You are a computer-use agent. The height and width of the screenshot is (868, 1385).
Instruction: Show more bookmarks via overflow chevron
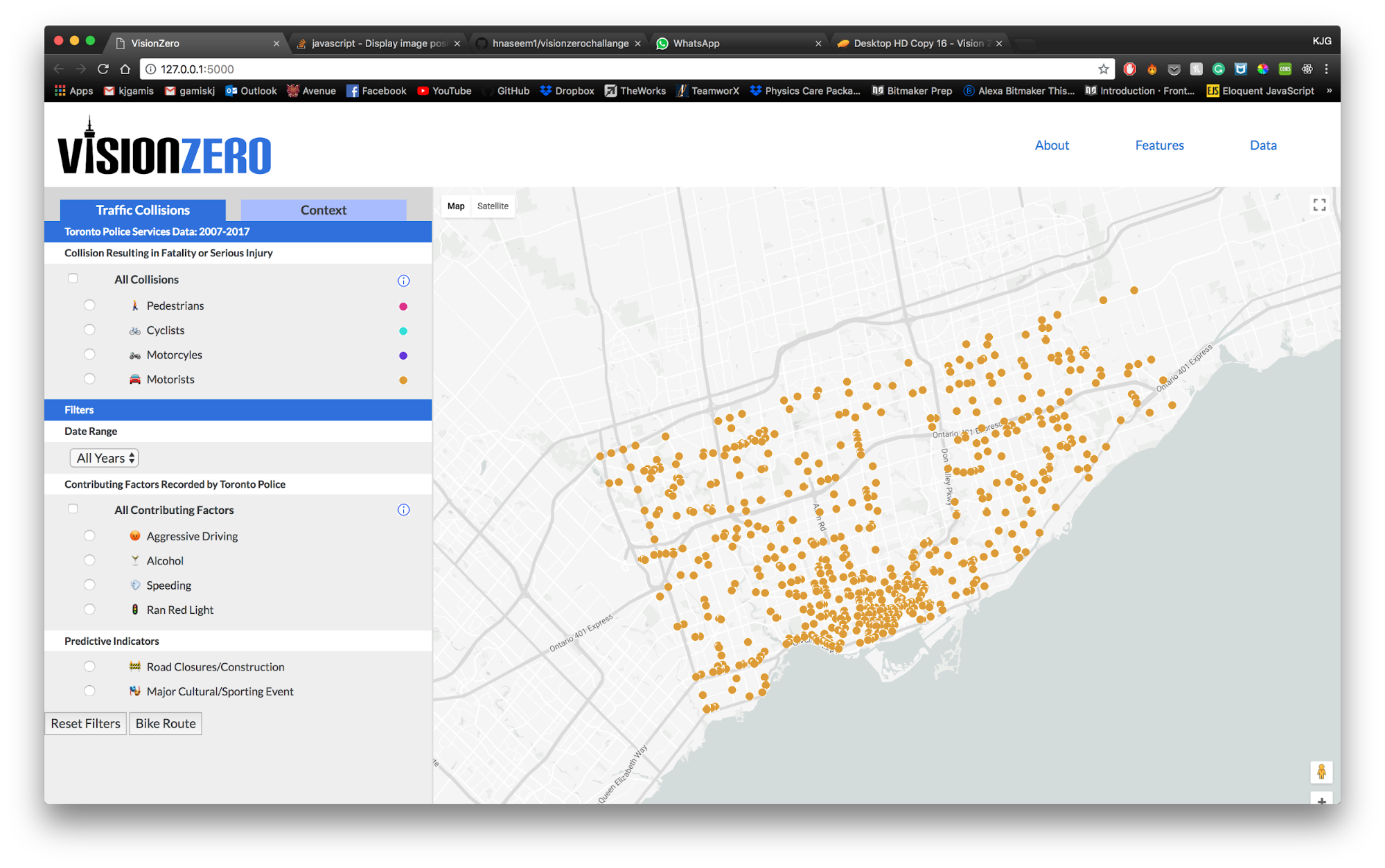1329,91
